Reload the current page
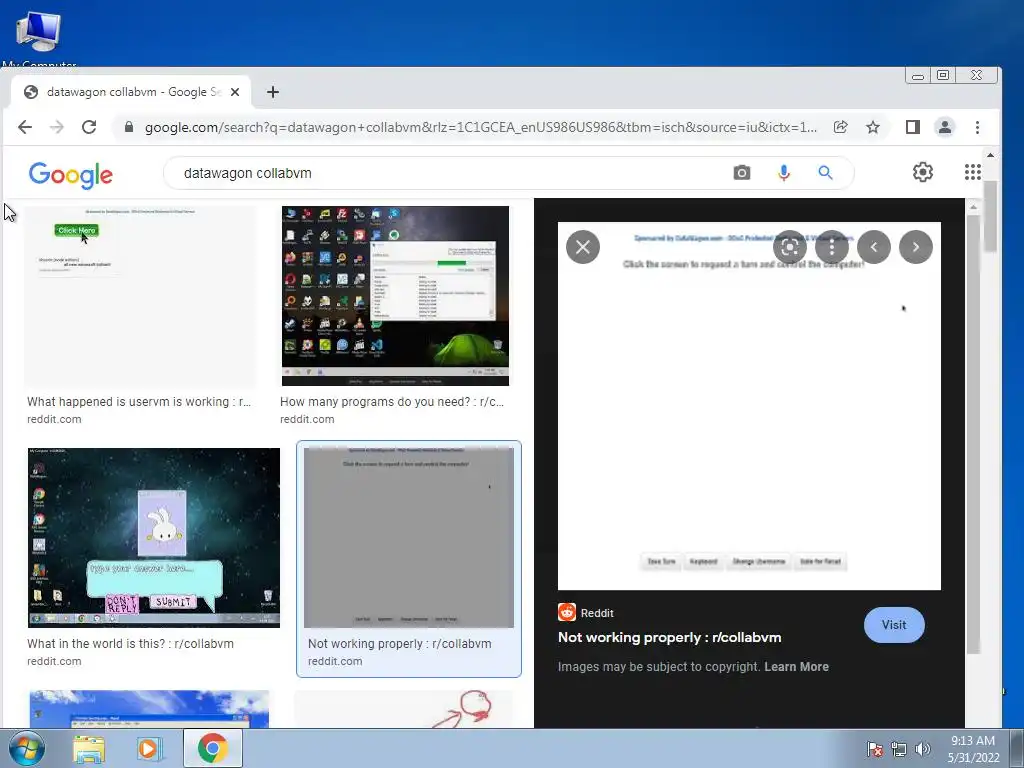Viewport: 1024px width, 768px height. coord(89,127)
